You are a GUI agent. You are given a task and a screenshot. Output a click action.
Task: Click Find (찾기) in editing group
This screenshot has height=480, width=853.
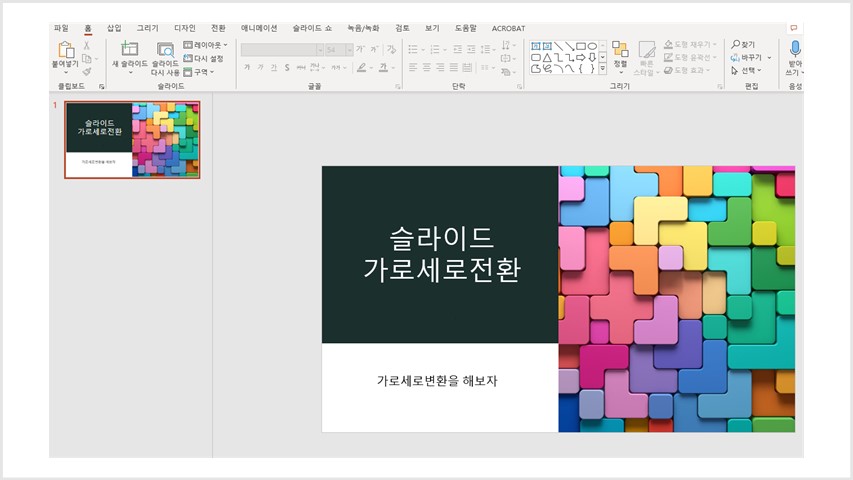pyautogui.click(x=743, y=44)
